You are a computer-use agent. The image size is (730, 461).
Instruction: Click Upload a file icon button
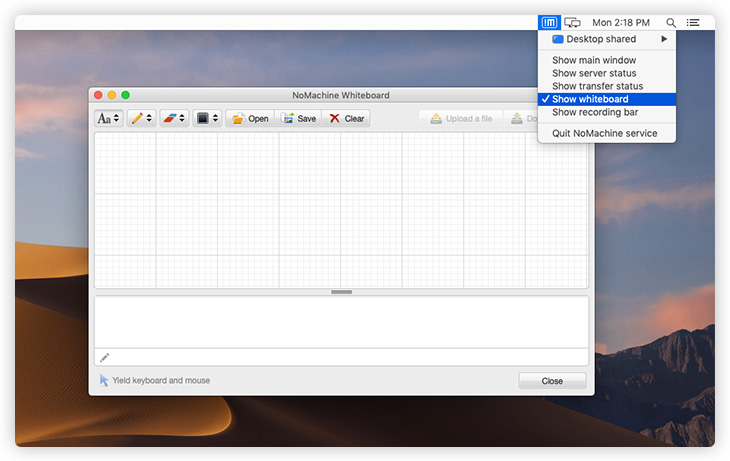tap(461, 119)
